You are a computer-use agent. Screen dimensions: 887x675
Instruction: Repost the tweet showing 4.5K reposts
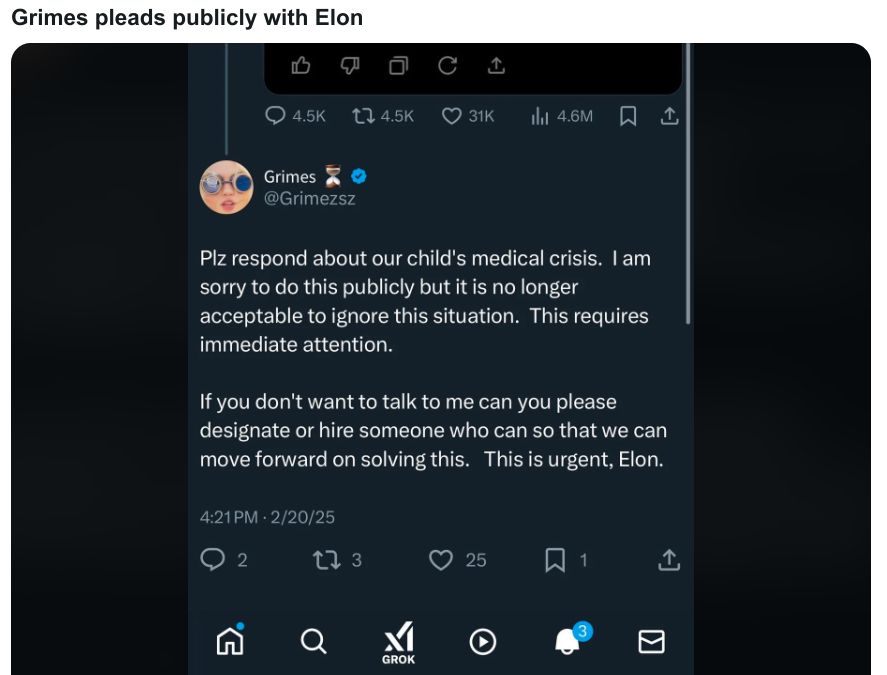[383, 116]
